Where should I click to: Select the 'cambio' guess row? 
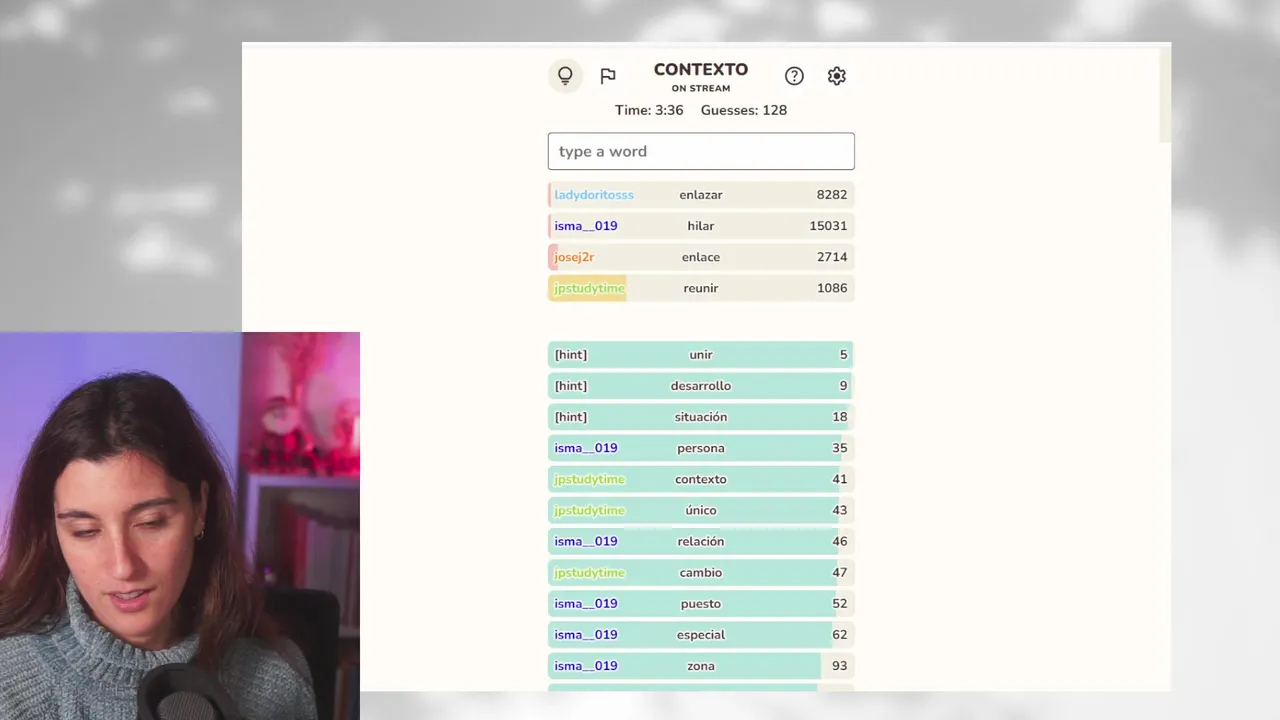click(701, 572)
